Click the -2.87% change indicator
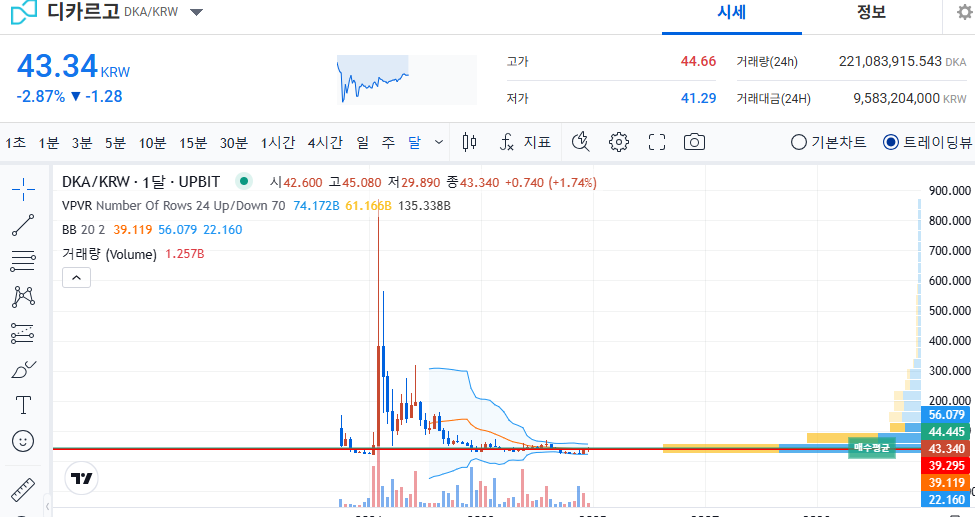The image size is (975, 517). tap(40, 96)
